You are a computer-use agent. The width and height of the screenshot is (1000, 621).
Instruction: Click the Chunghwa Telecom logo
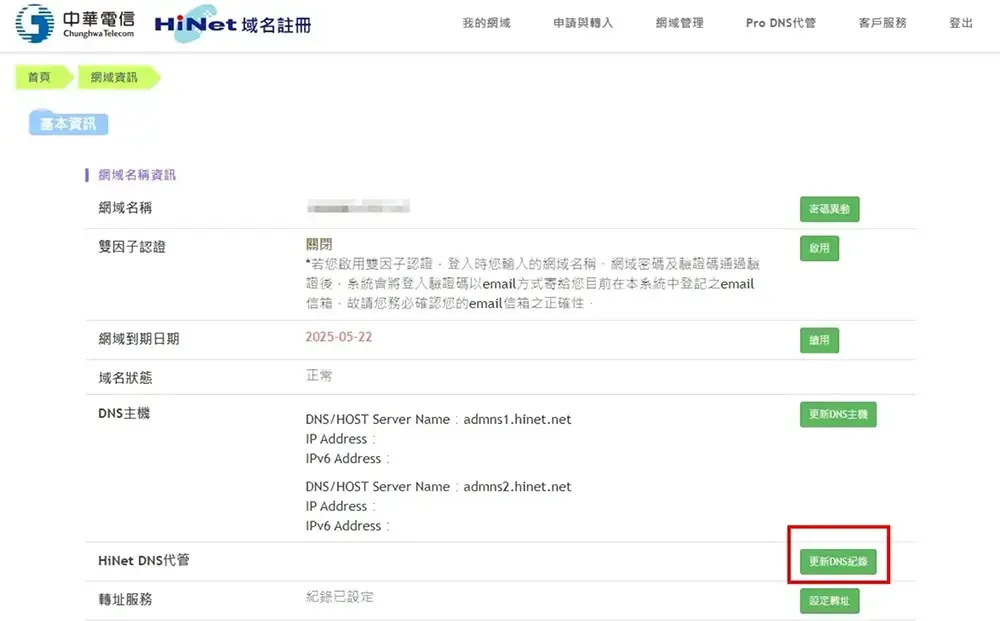click(x=75, y=24)
